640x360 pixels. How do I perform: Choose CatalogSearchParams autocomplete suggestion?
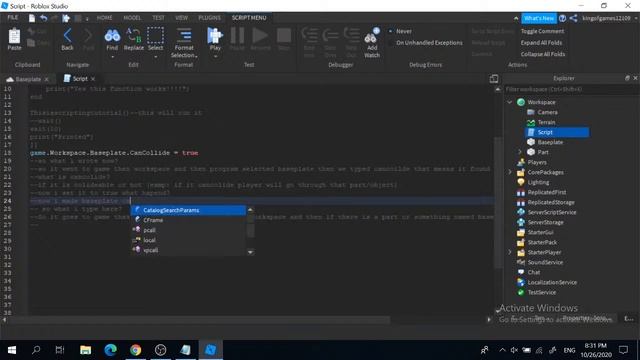coord(189,210)
